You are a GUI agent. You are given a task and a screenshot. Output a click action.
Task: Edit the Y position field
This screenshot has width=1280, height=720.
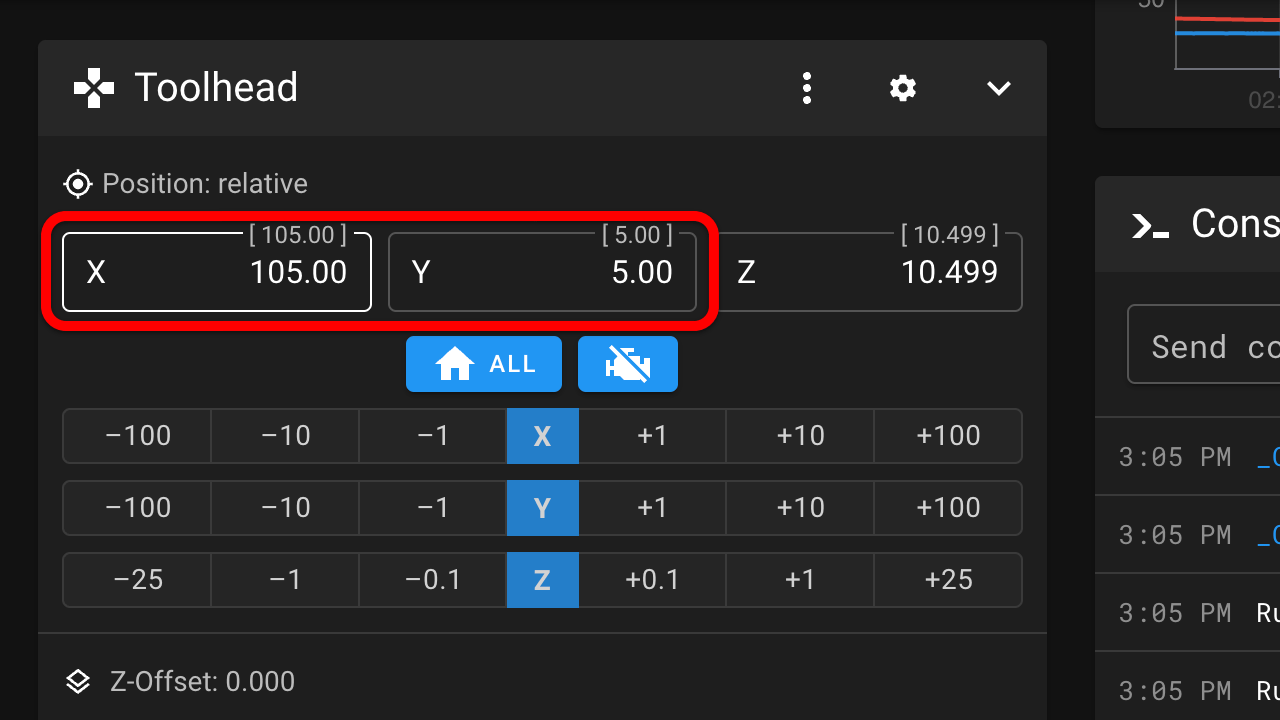[542, 272]
